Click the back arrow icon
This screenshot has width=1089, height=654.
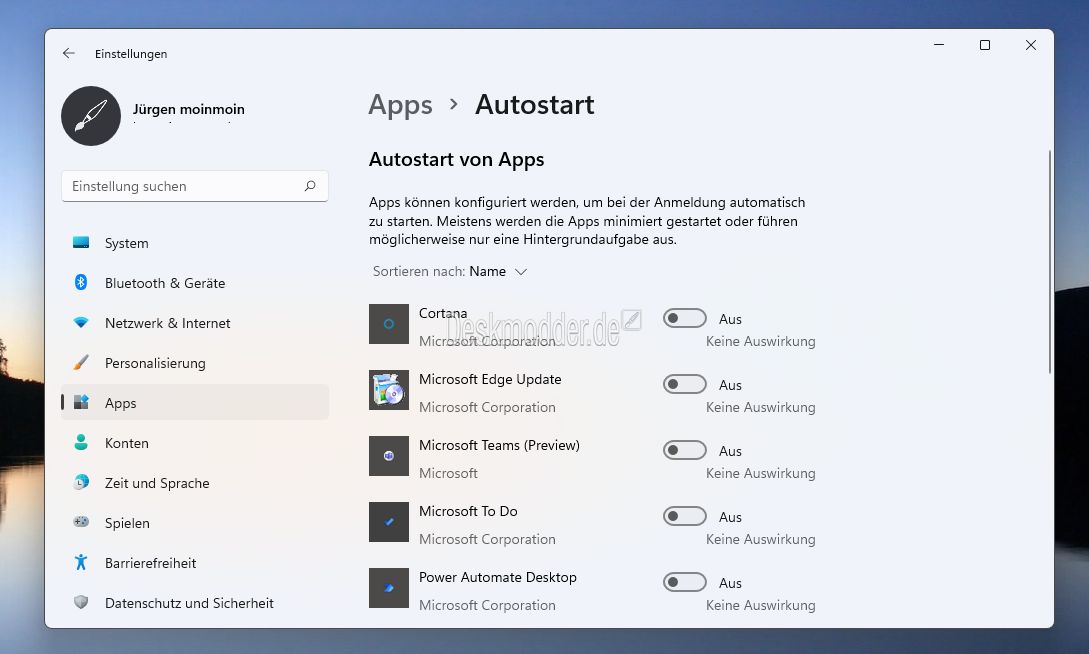(68, 53)
